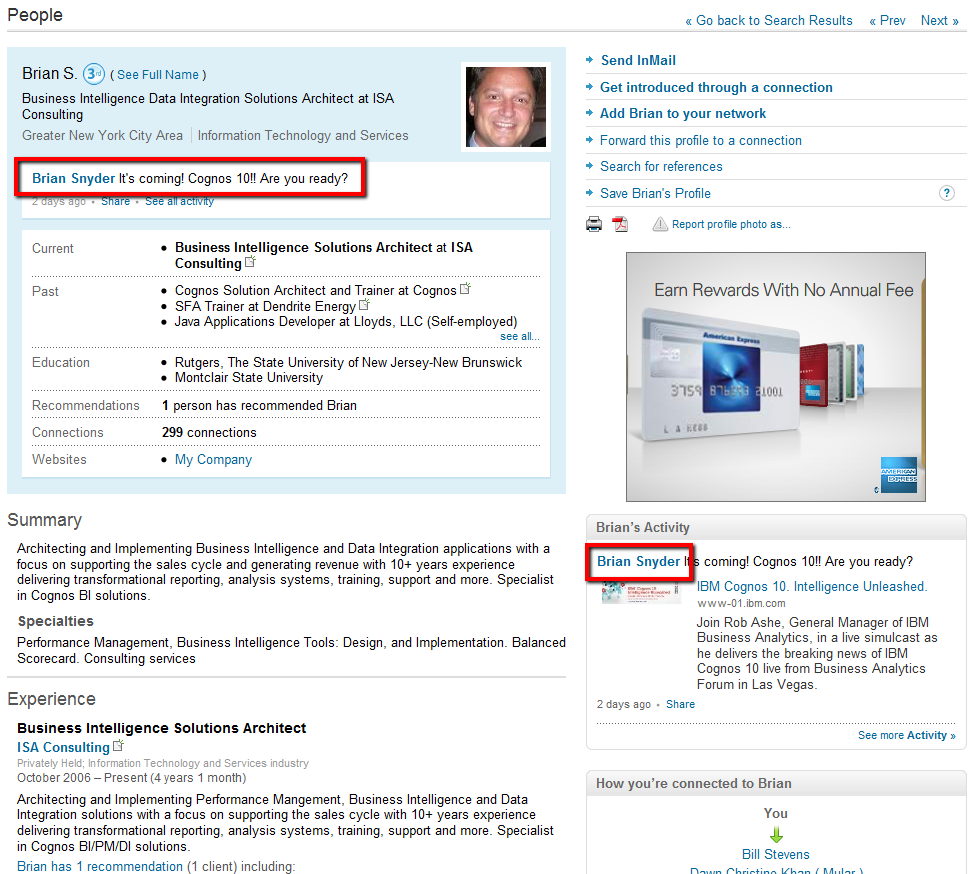The width and height of the screenshot is (971, 874).
Task: Click 'Java Applications Developer at Lloyds' entry
Action: [346, 321]
